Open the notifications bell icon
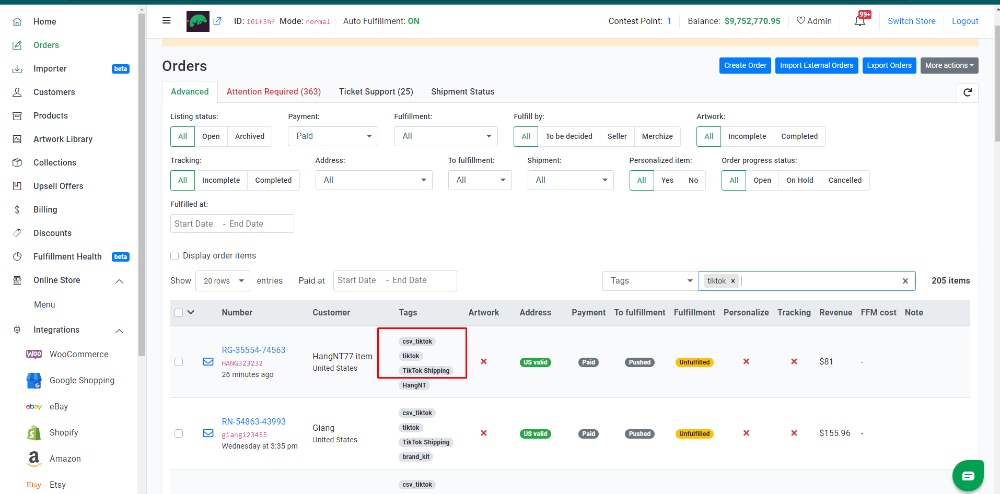 (x=860, y=21)
